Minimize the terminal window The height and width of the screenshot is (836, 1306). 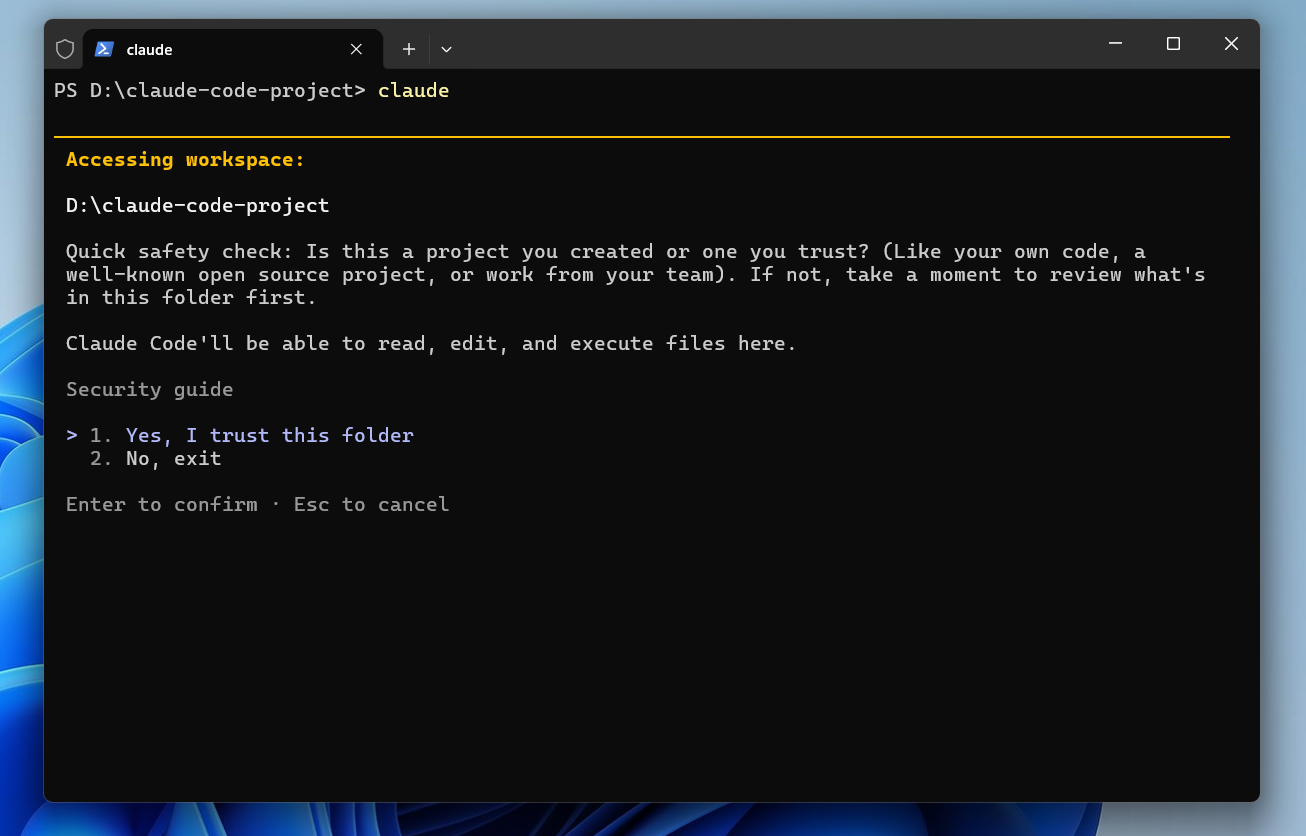(1116, 44)
